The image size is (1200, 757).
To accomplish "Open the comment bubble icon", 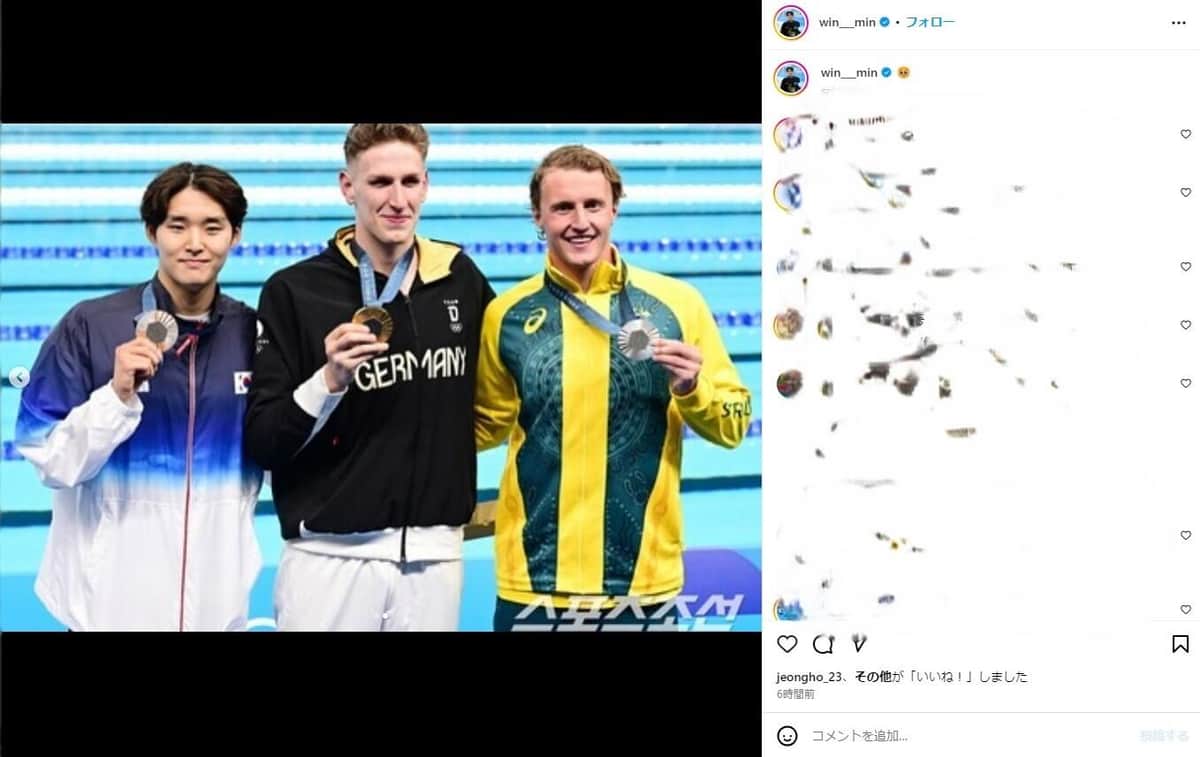I will (823, 644).
